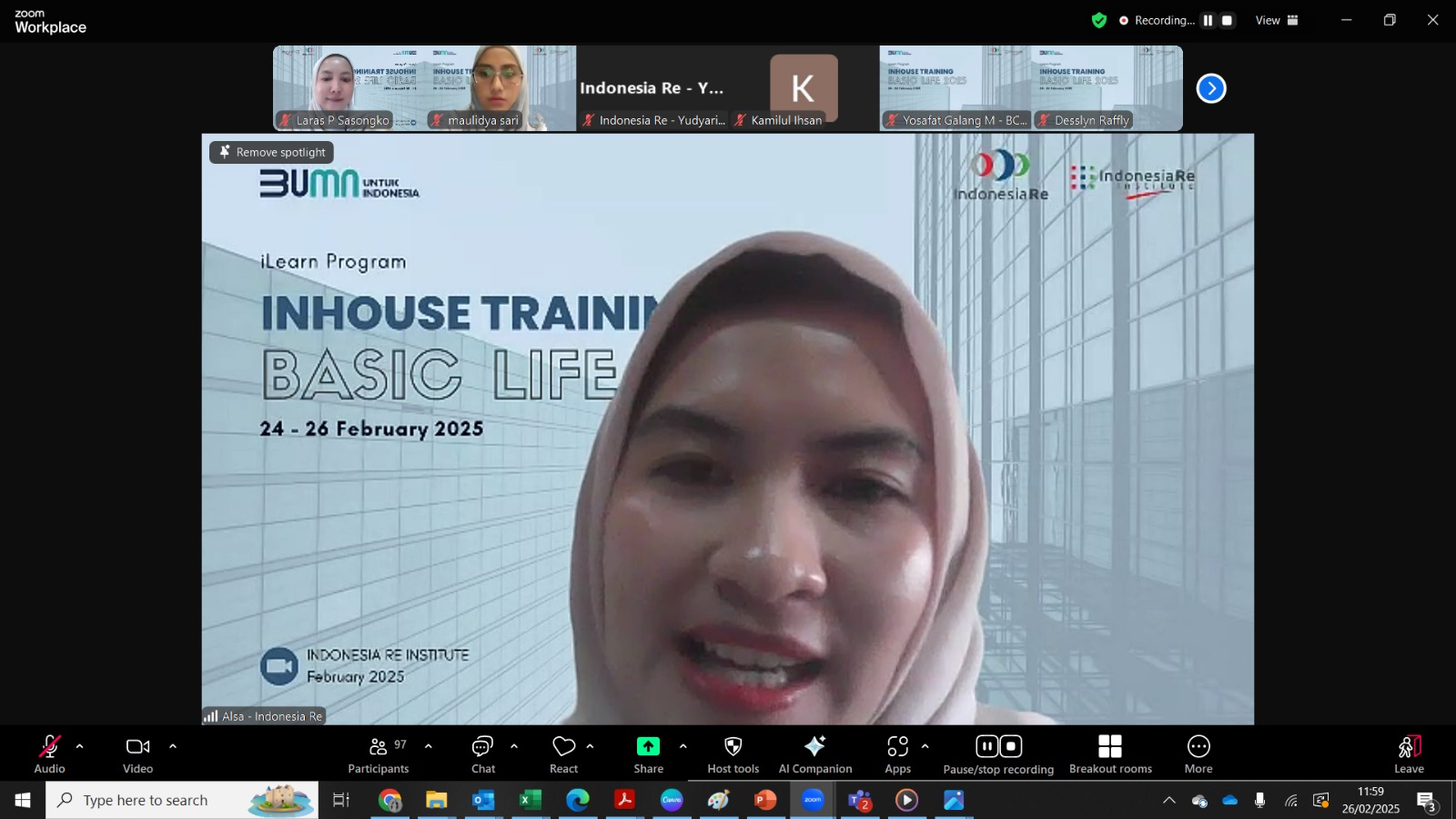Open Canva from the taskbar
This screenshot has width=1456, height=819.
point(672,800)
